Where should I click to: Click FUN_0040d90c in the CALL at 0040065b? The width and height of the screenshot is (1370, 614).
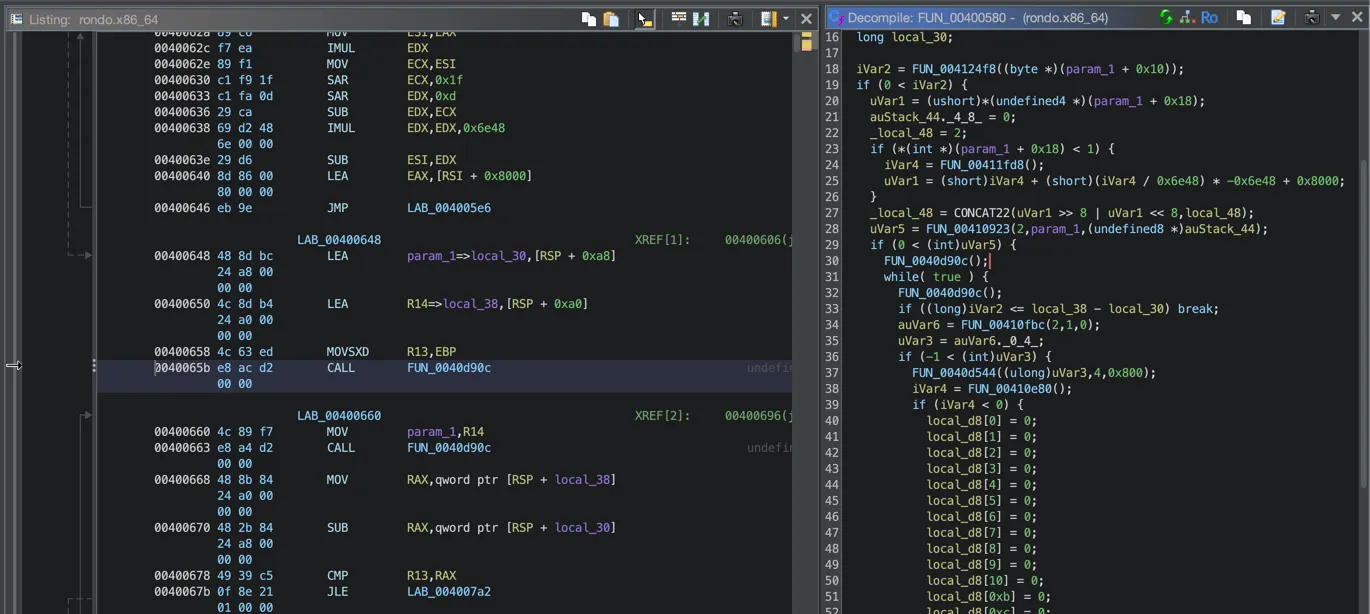[x=448, y=368]
